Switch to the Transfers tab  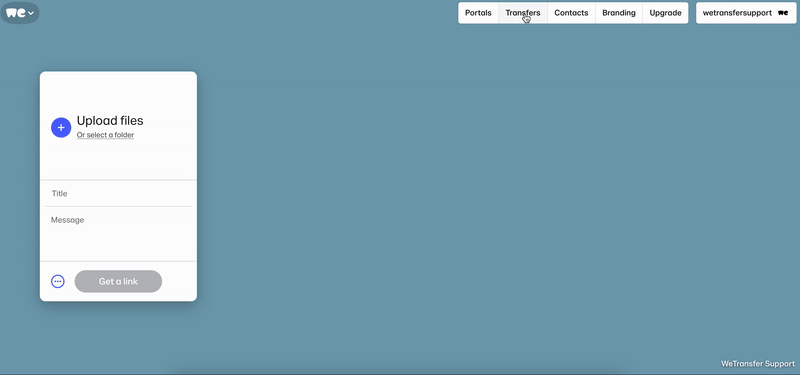tap(522, 13)
